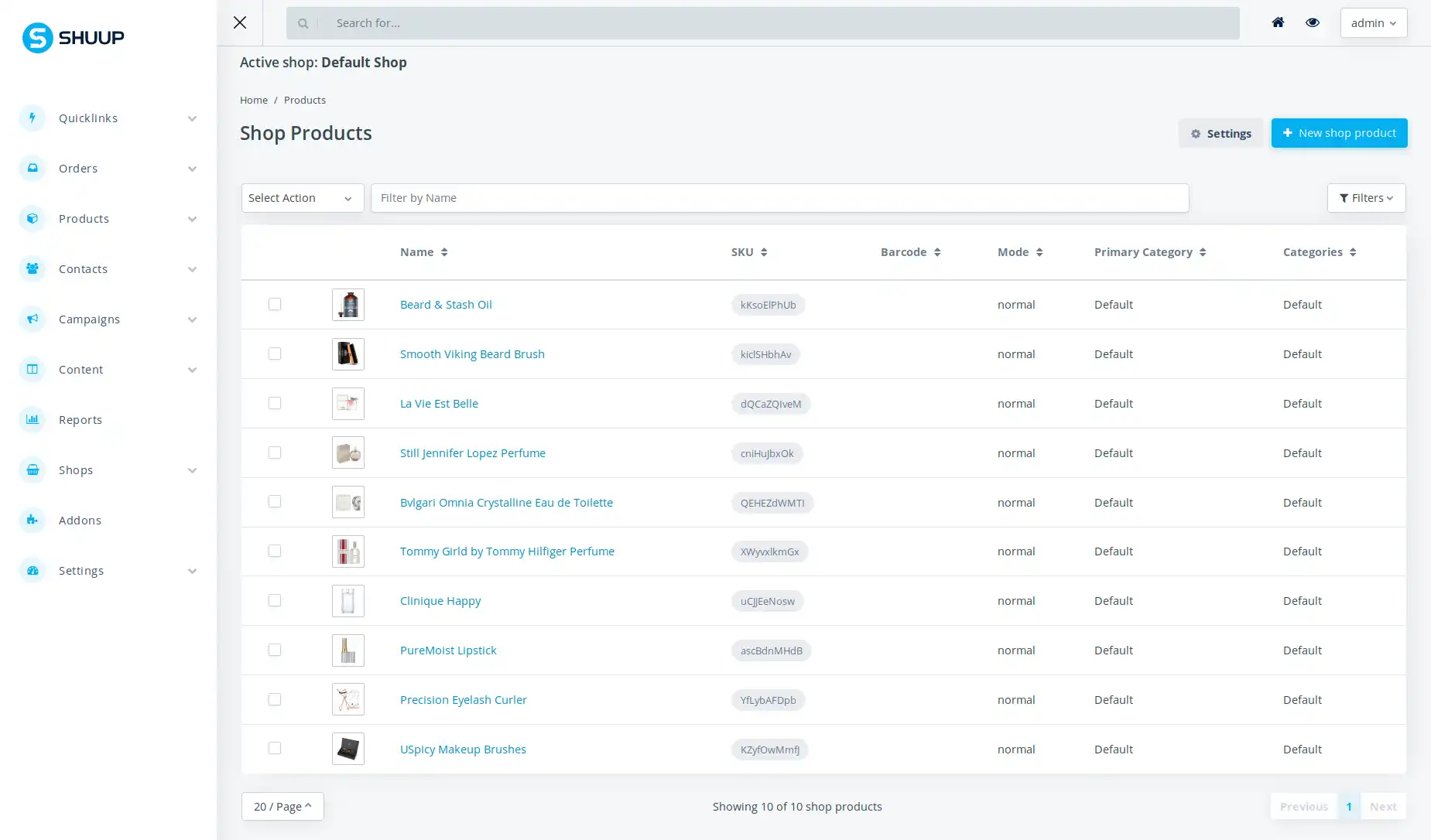1431x840 pixels.
Task: Select the La Vie Est Belle checkbox
Action: point(275,403)
